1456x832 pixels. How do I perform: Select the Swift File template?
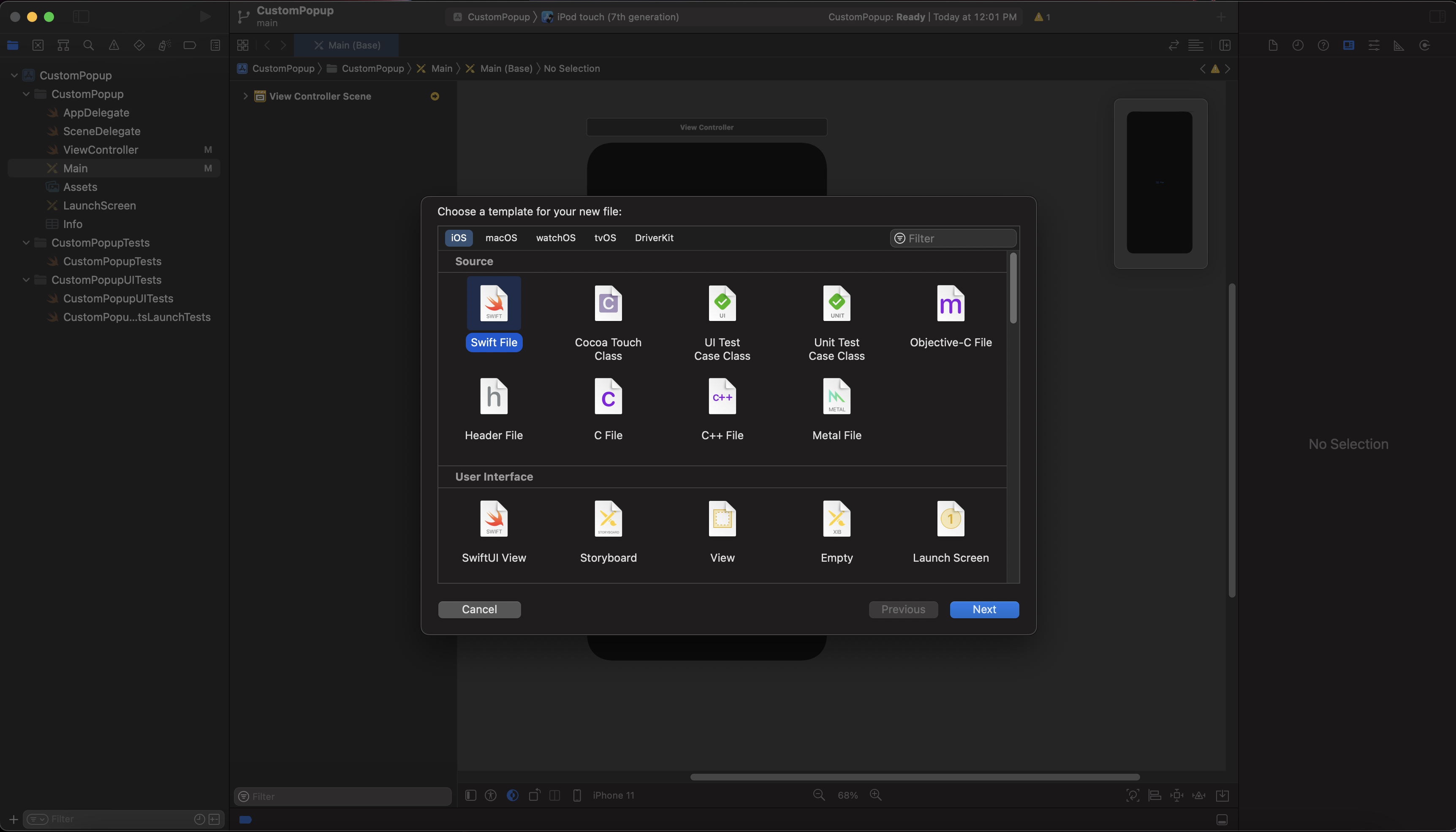tap(494, 314)
